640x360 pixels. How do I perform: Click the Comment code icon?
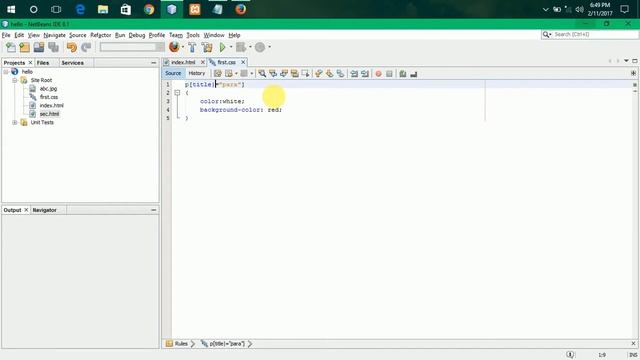coord(403,73)
